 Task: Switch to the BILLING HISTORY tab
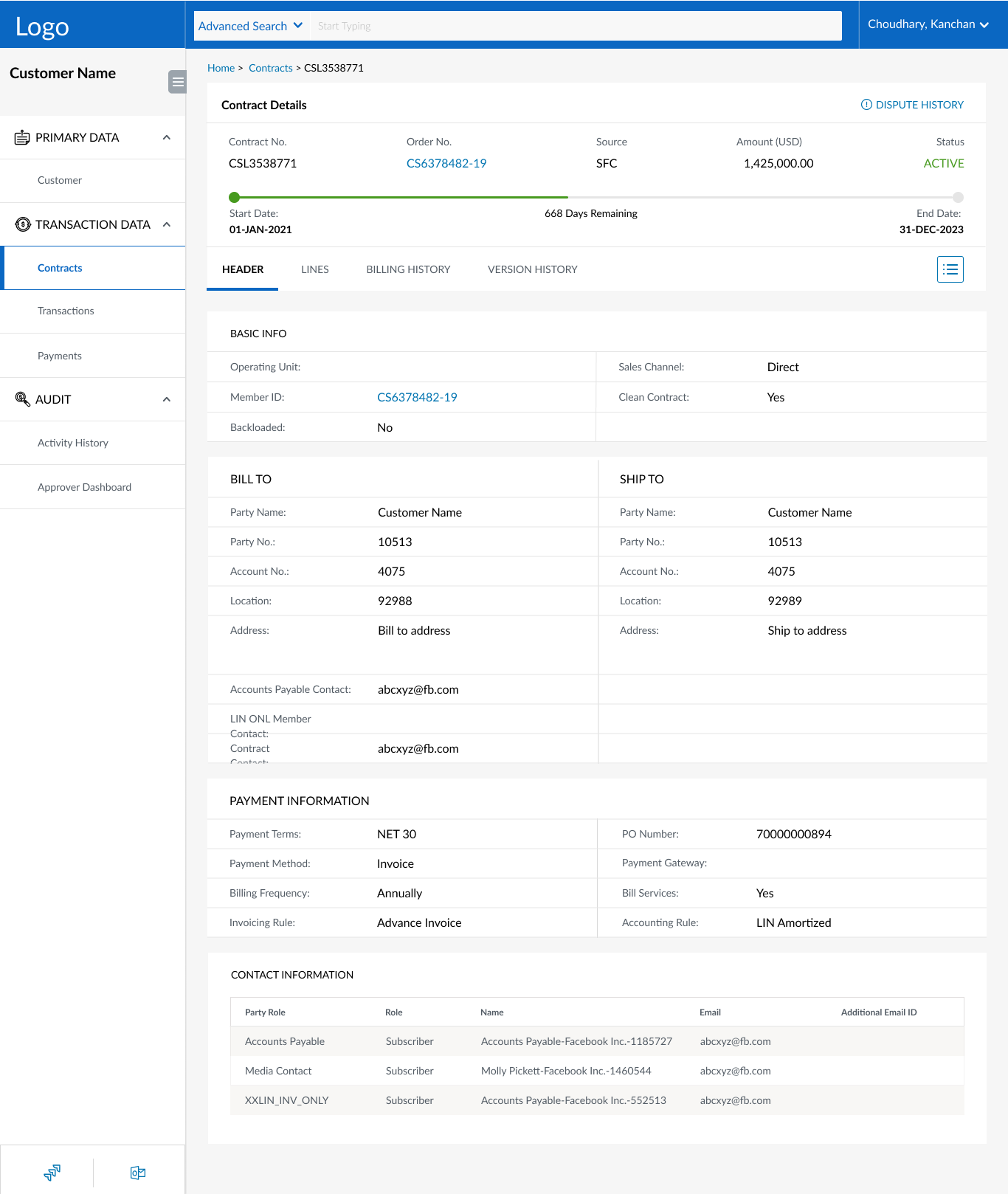[x=408, y=269]
